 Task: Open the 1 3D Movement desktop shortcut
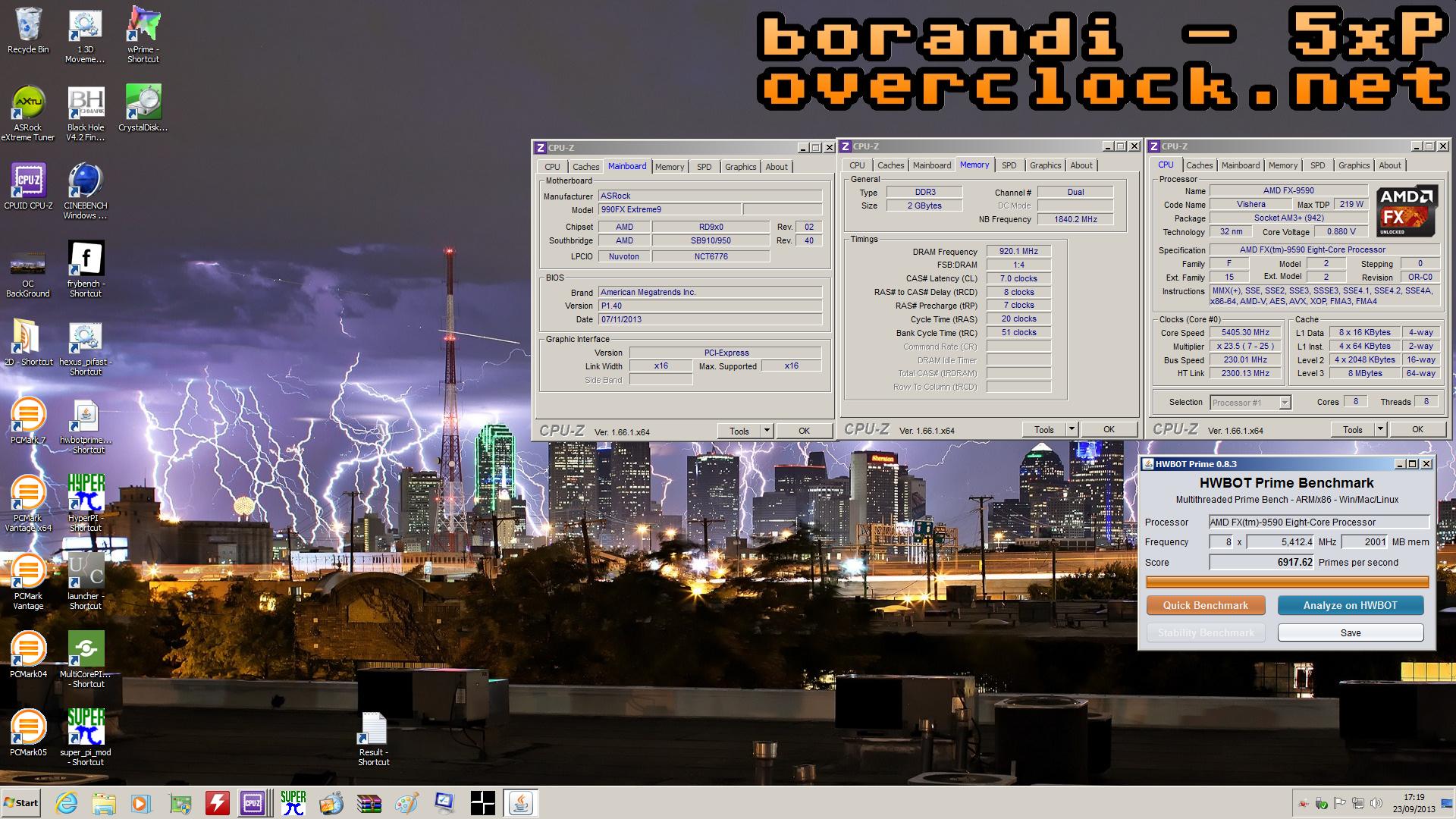86,35
